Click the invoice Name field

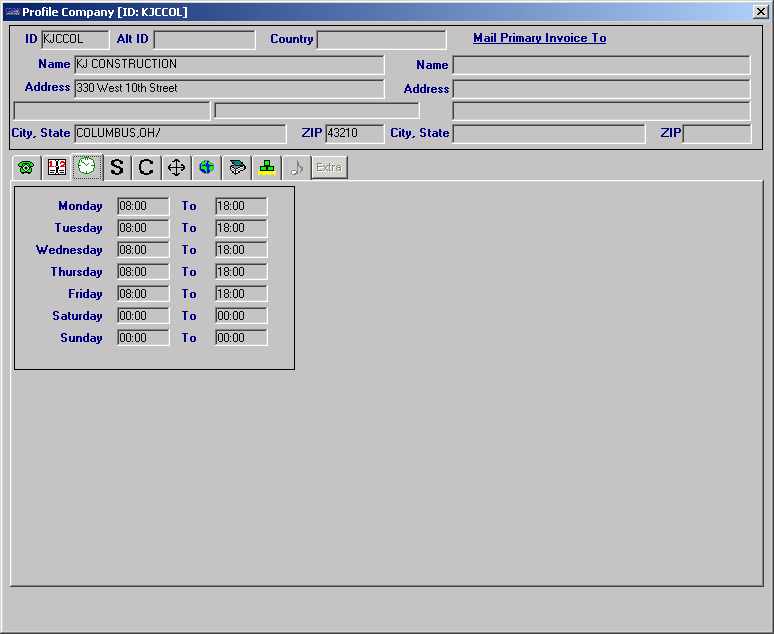601,65
